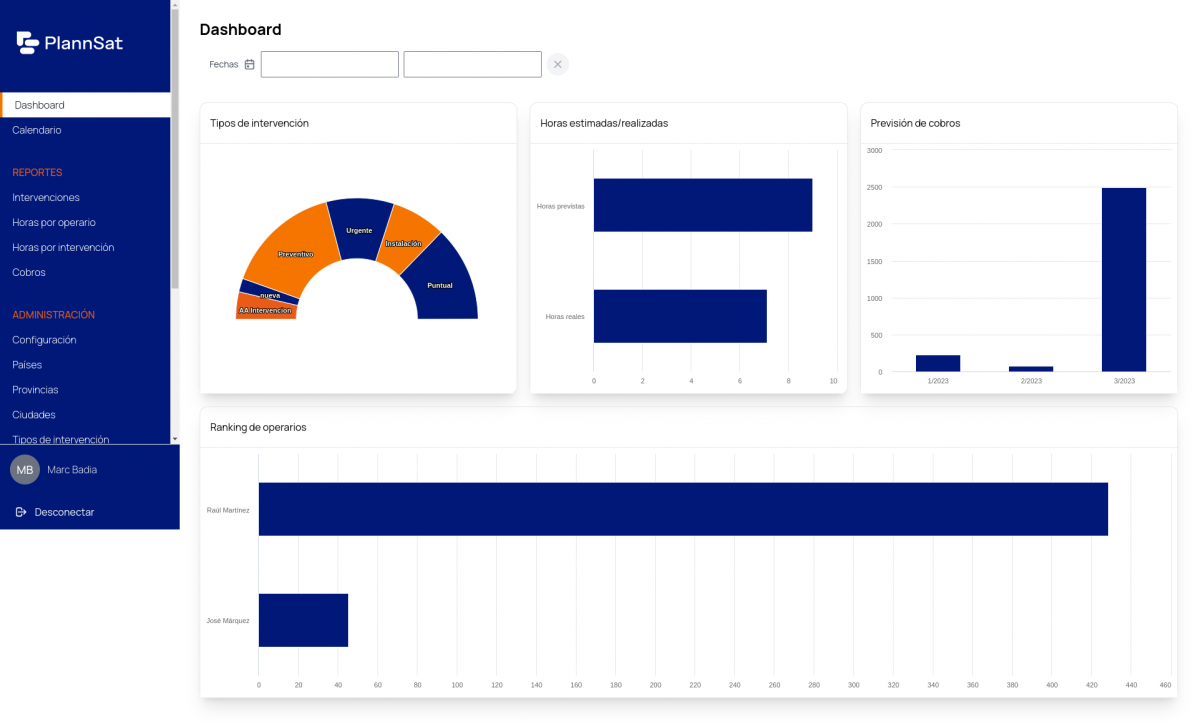1198x723 pixels.
Task: Click the PlannSat logo icon
Action: click(x=28, y=43)
